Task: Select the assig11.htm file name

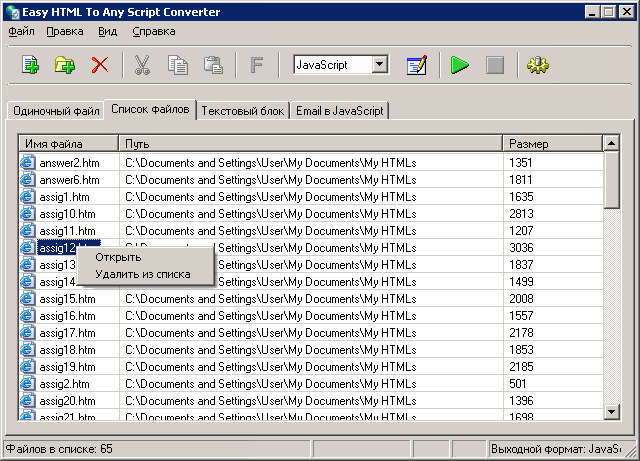Action: coord(67,231)
